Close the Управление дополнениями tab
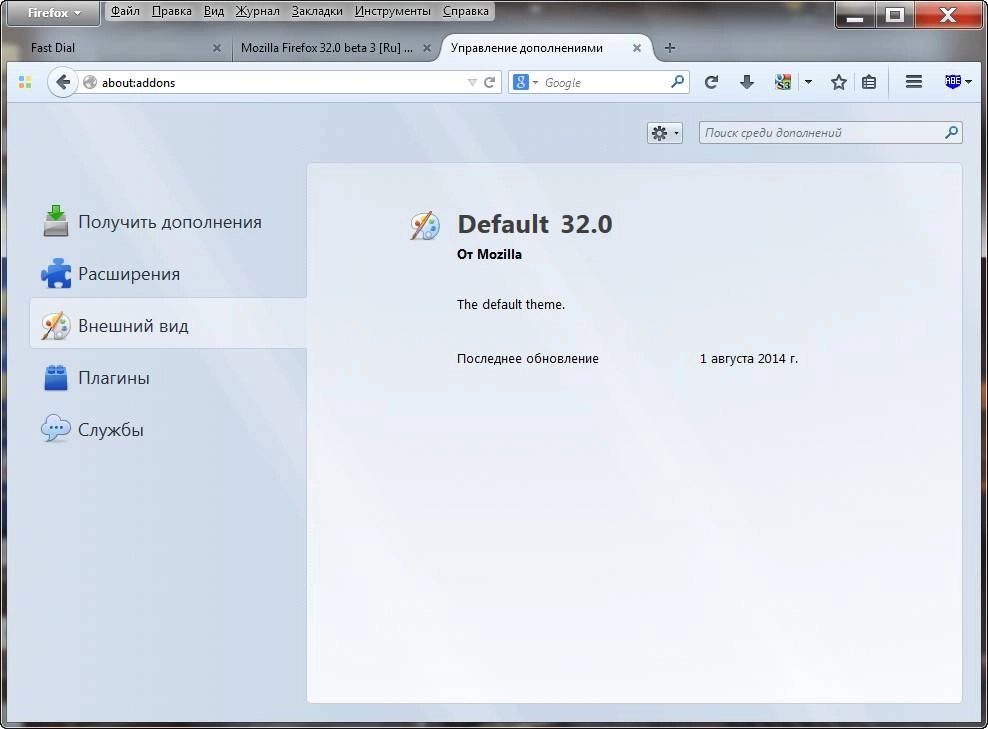The width and height of the screenshot is (988, 729). coord(636,48)
